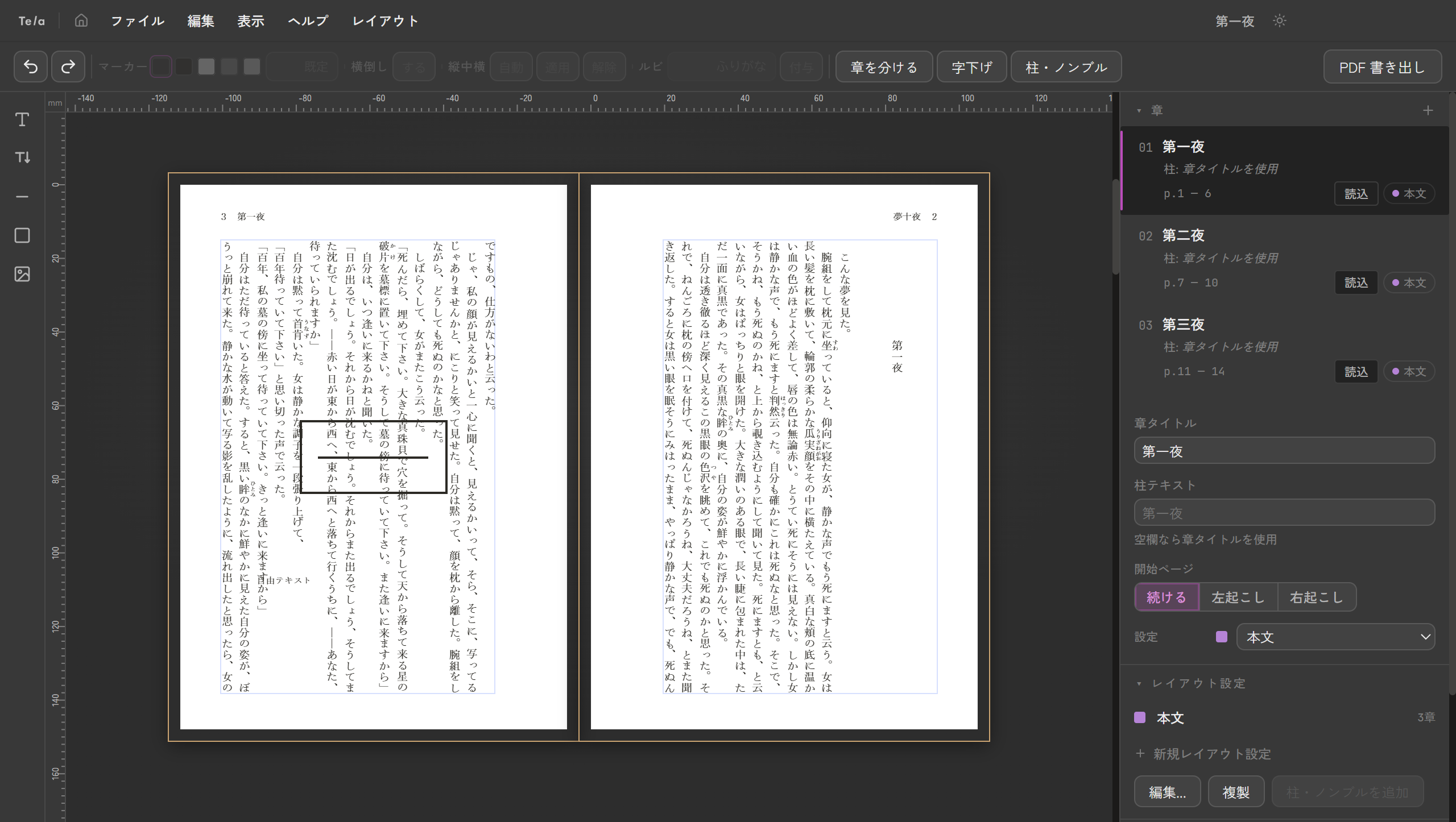
Task: Click the 字下げ button
Action: 971,67
